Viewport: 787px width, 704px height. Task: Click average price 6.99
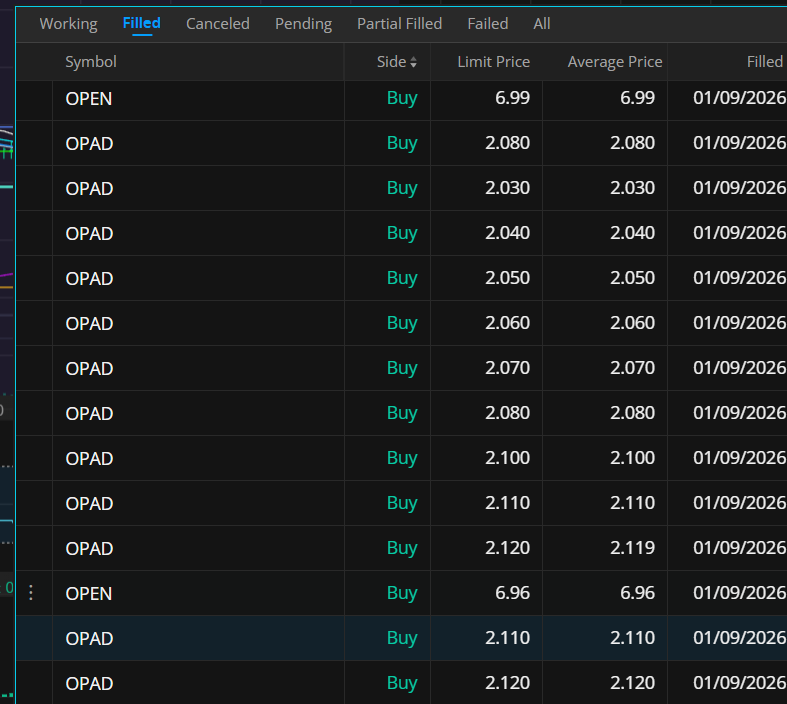tap(637, 98)
